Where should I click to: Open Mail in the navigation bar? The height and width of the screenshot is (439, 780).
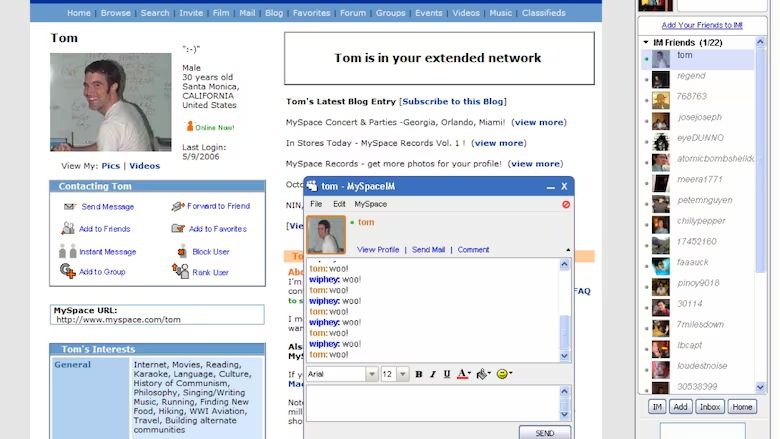(x=247, y=13)
